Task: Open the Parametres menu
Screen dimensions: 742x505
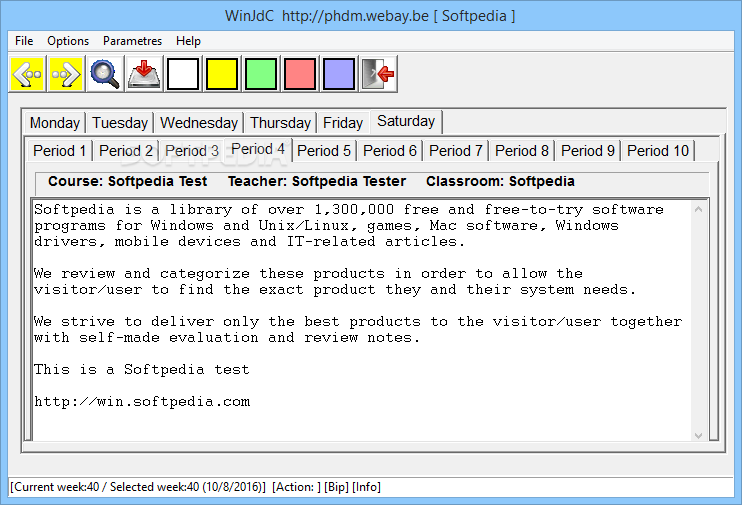Action: (x=132, y=41)
